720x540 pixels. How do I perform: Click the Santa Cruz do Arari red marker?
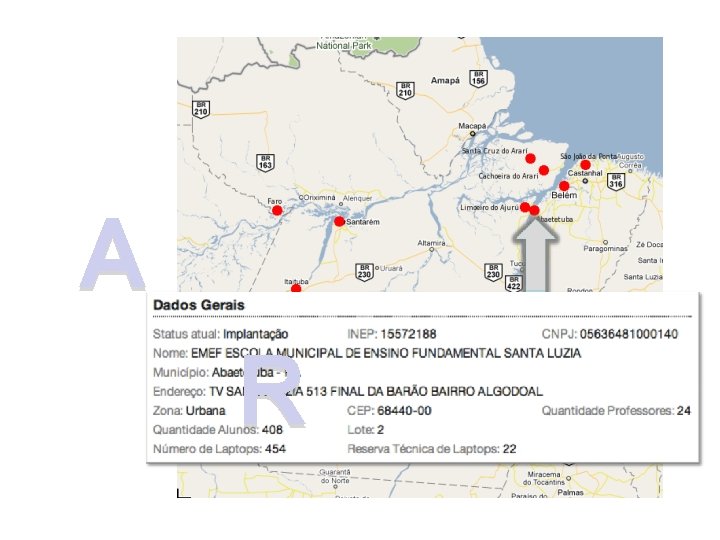point(530,158)
